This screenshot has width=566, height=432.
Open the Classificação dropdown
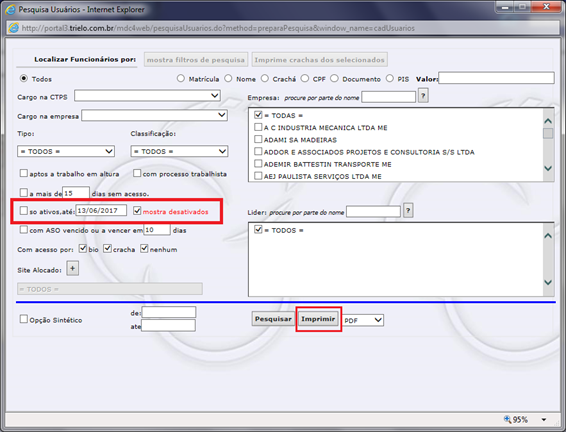point(179,151)
